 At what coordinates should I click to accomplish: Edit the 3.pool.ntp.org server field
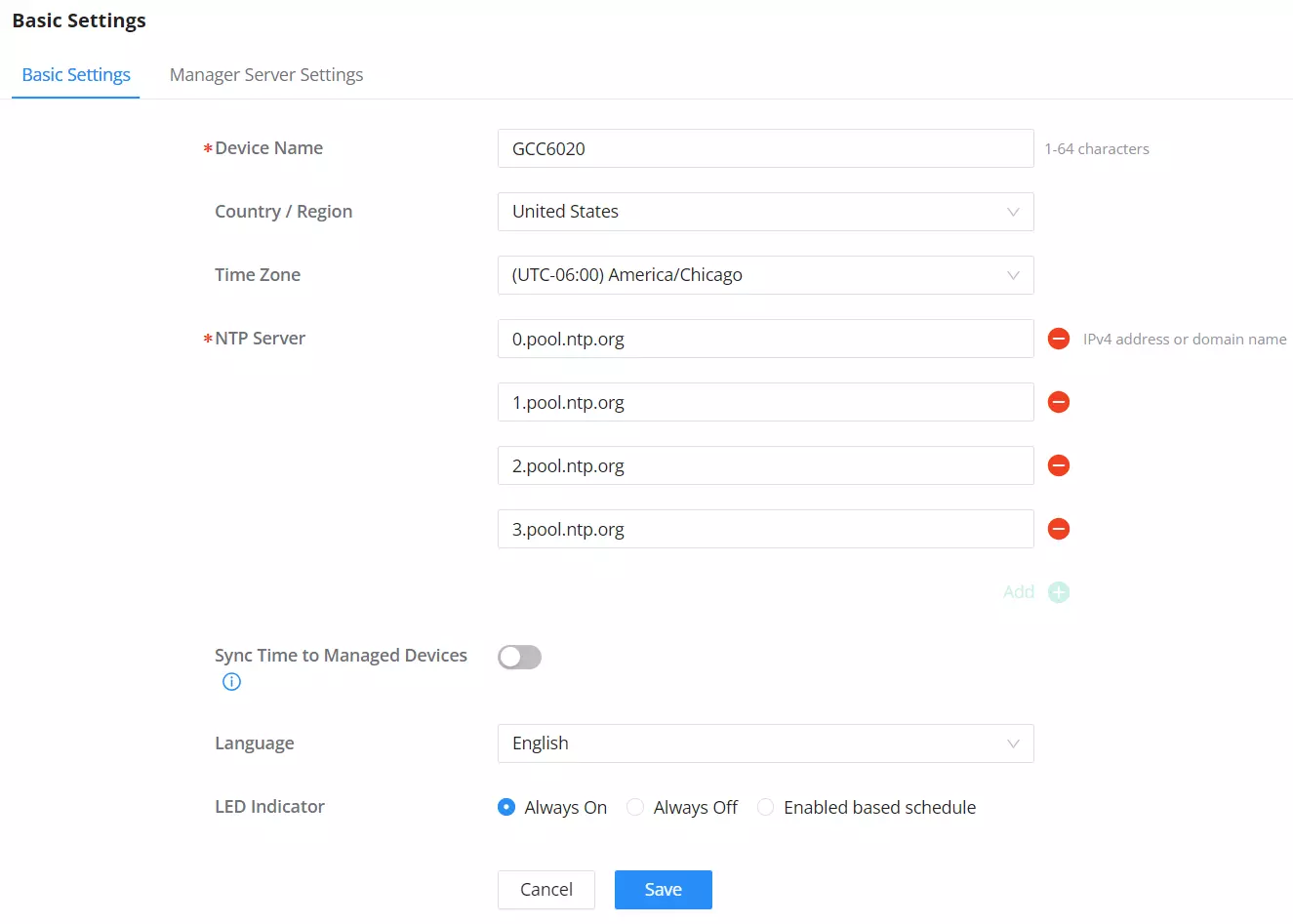pyautogui.click(x=765, y=529)
